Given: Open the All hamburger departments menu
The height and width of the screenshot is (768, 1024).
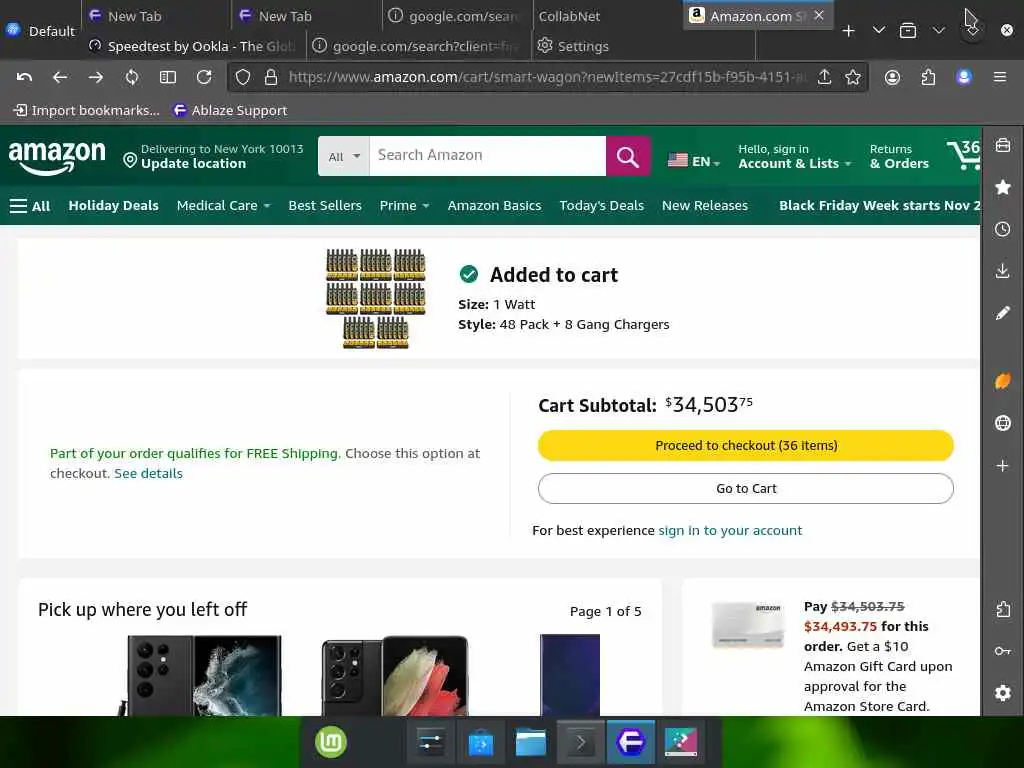Looking at the screenshot, I should pos(30,206).
